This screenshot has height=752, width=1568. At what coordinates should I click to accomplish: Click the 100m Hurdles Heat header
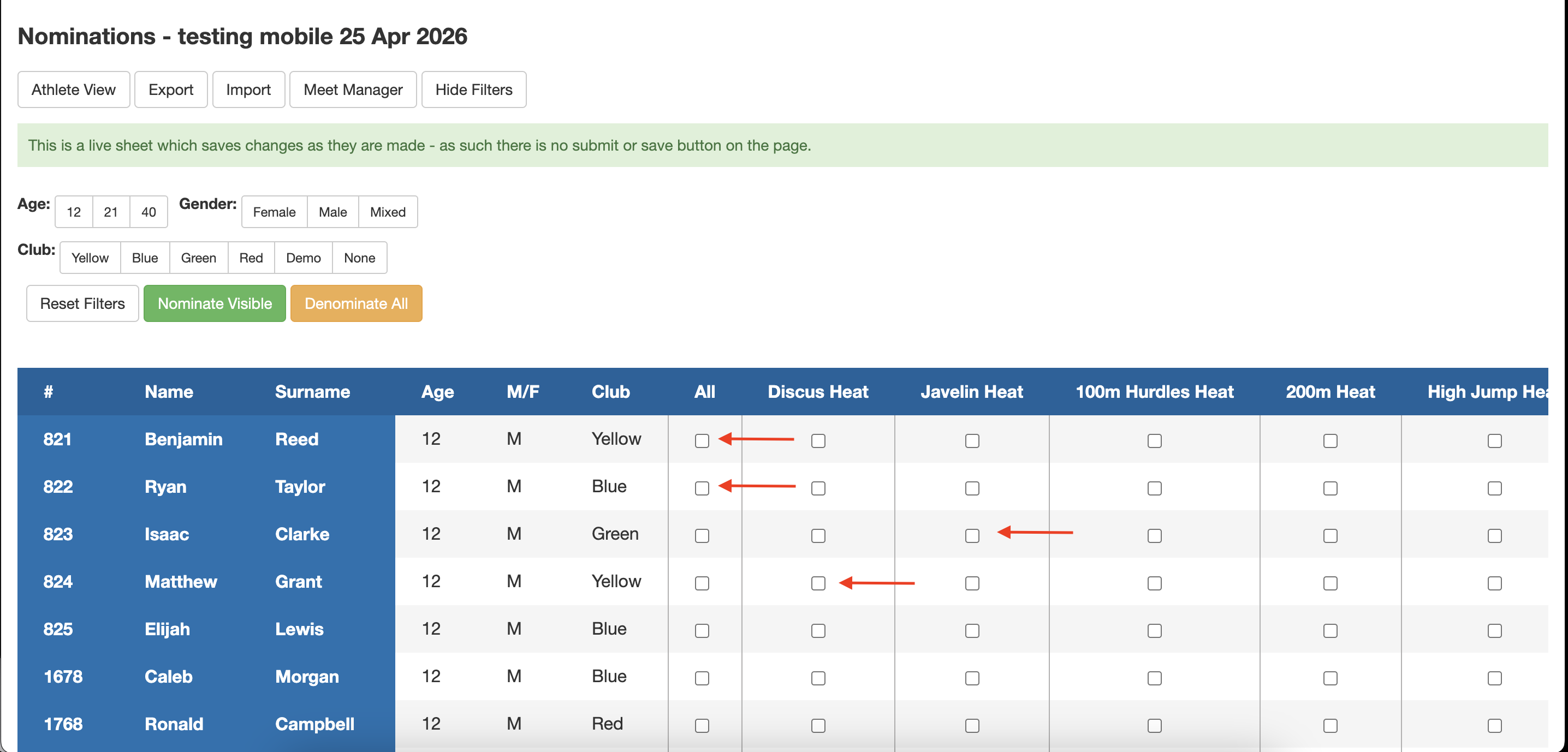coord(1155,392)
